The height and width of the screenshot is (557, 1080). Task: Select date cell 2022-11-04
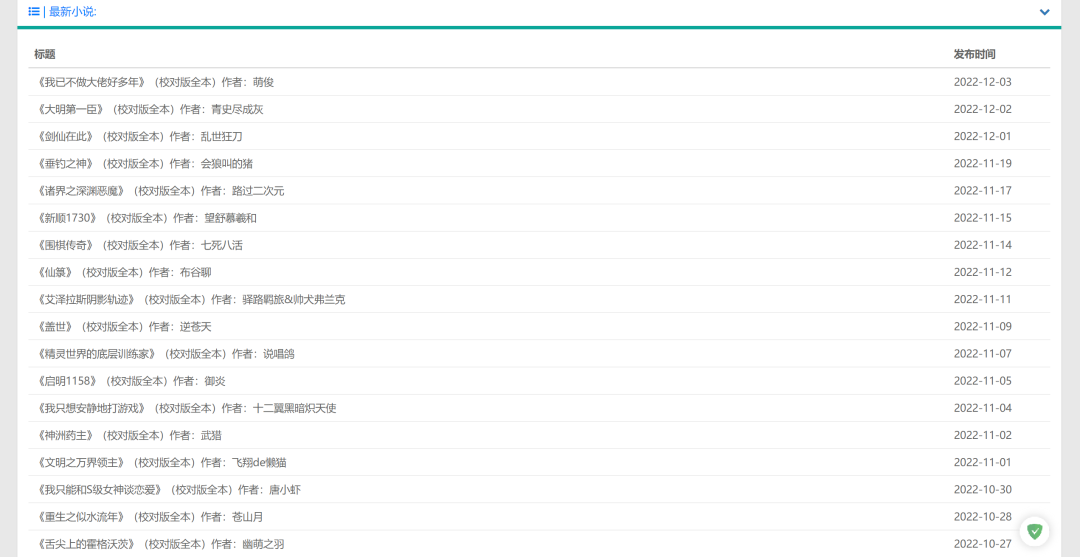[983, 408]
